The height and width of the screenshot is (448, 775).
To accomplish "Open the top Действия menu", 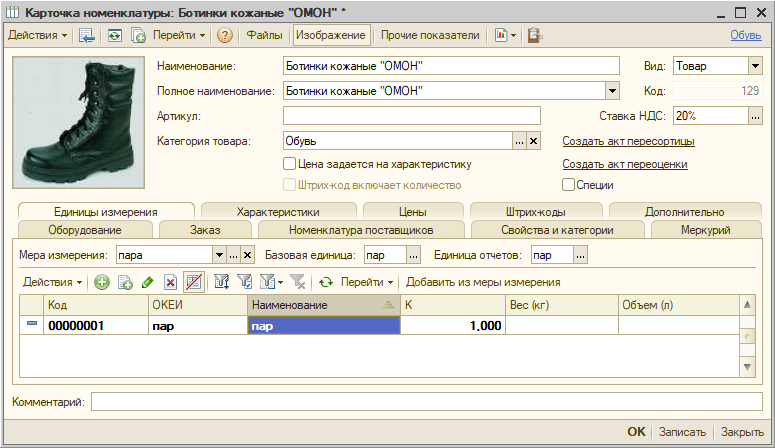I will (38, 35).
